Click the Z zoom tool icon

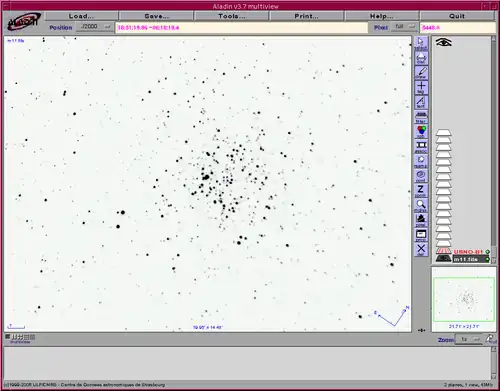[421, 190]
